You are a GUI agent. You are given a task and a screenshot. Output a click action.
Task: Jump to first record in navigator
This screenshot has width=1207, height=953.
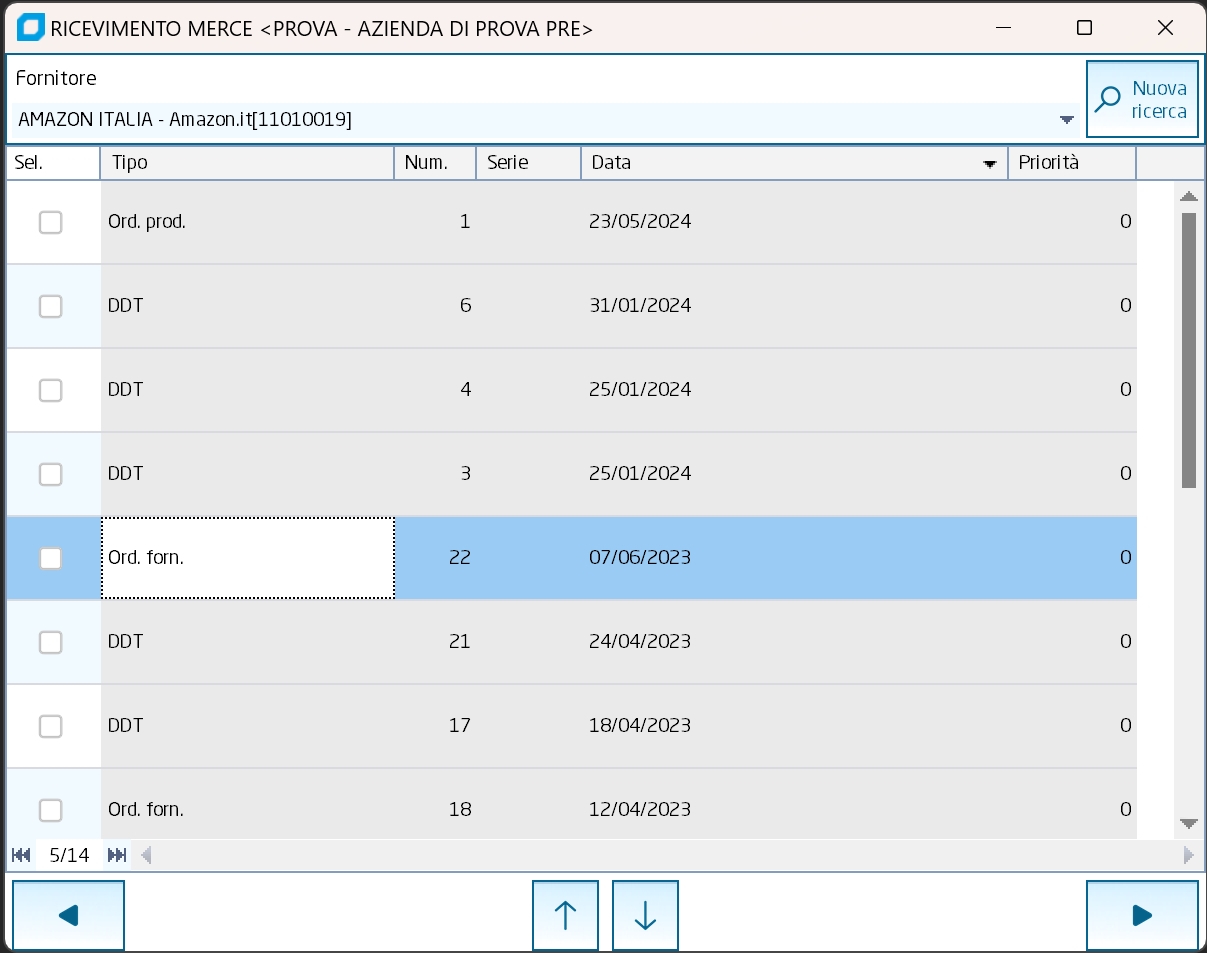pyautogui.click(x=21, y=855)
